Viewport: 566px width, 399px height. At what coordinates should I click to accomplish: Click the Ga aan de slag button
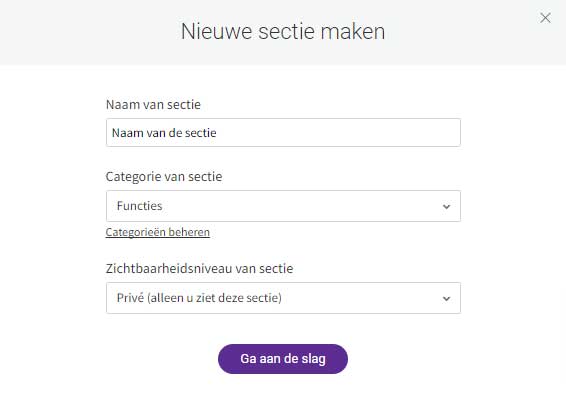click(x=283, y=359)
